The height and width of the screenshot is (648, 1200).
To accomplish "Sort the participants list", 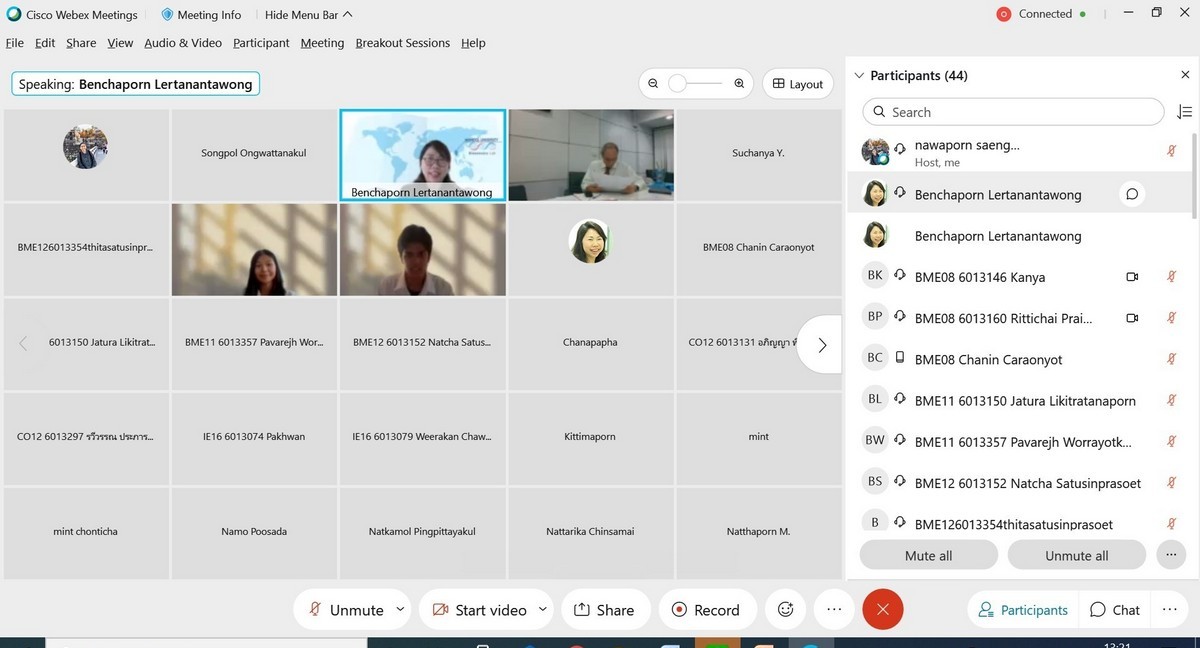I will 1184,112.
